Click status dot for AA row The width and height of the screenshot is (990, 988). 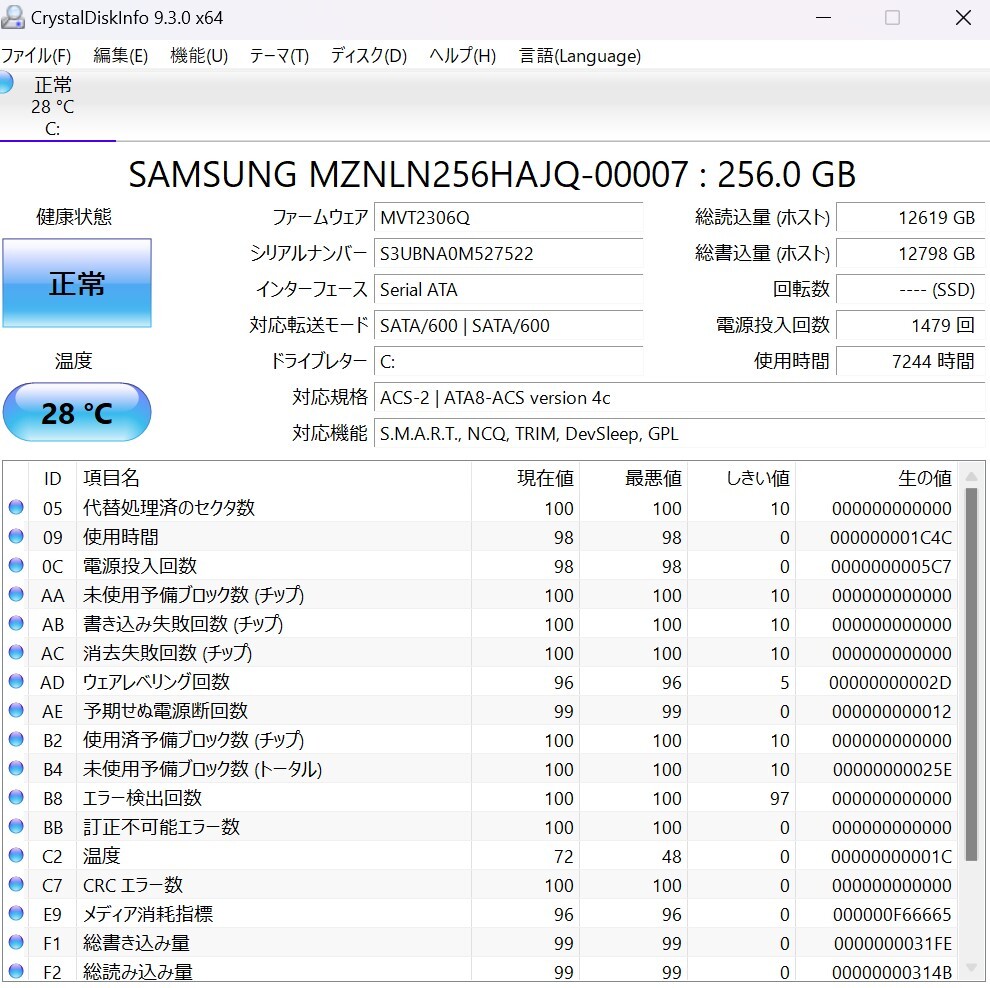click(16, 594)
